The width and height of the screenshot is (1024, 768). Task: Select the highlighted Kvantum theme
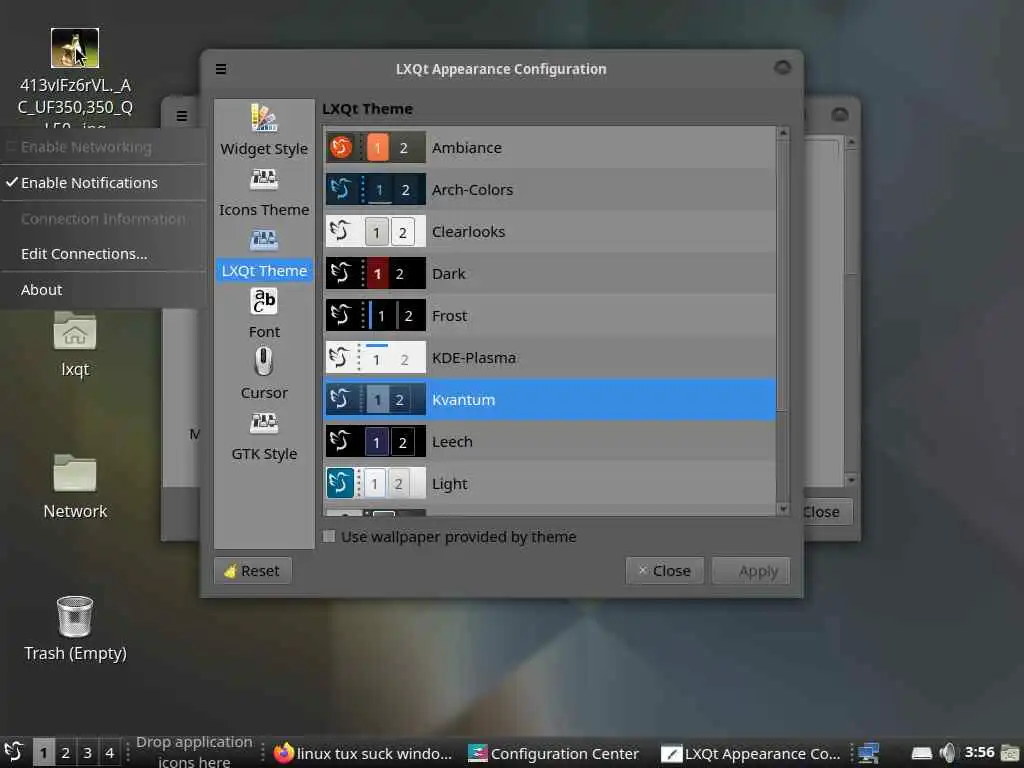tap(550, 400)
